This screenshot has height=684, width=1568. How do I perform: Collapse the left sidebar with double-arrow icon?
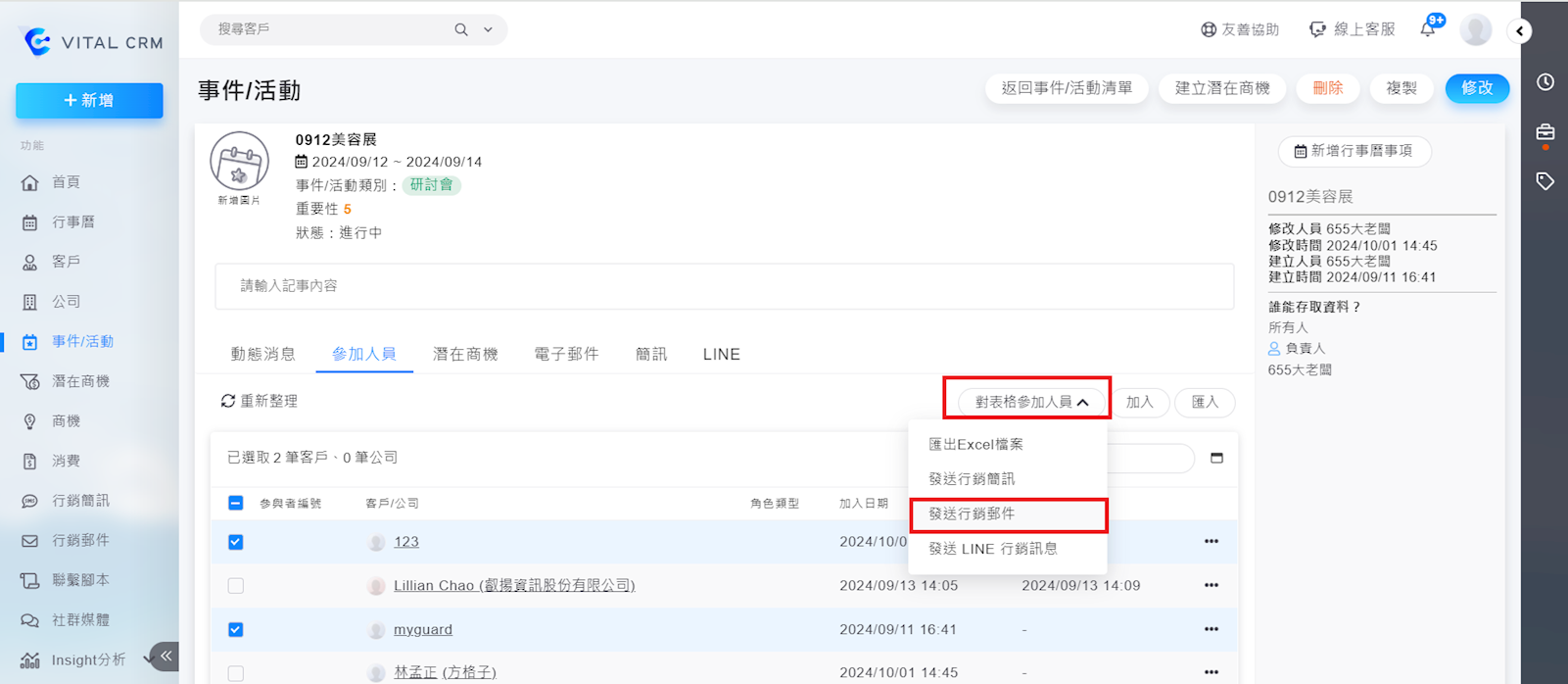click(x=166, y=656)
